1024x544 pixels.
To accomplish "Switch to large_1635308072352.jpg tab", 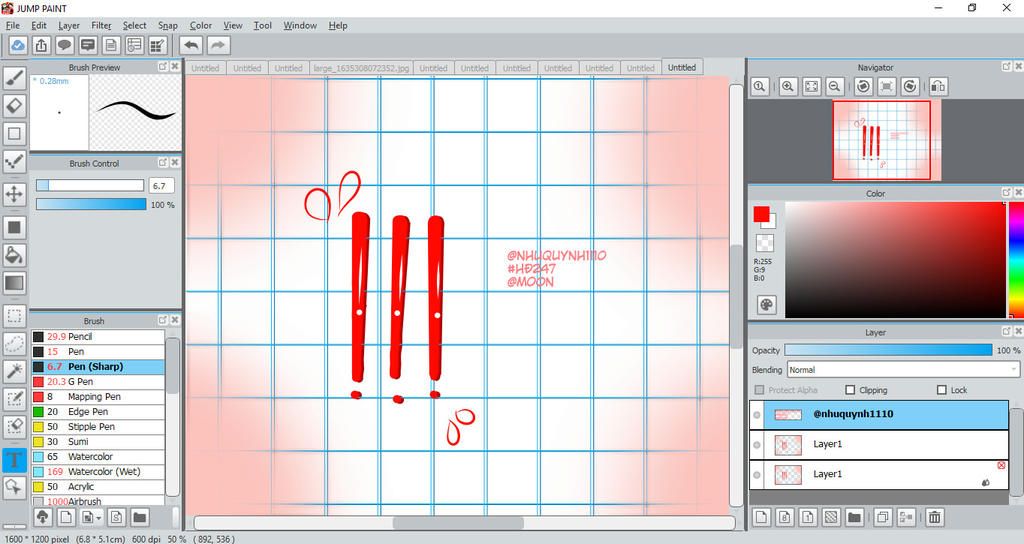I will (361, 68).
